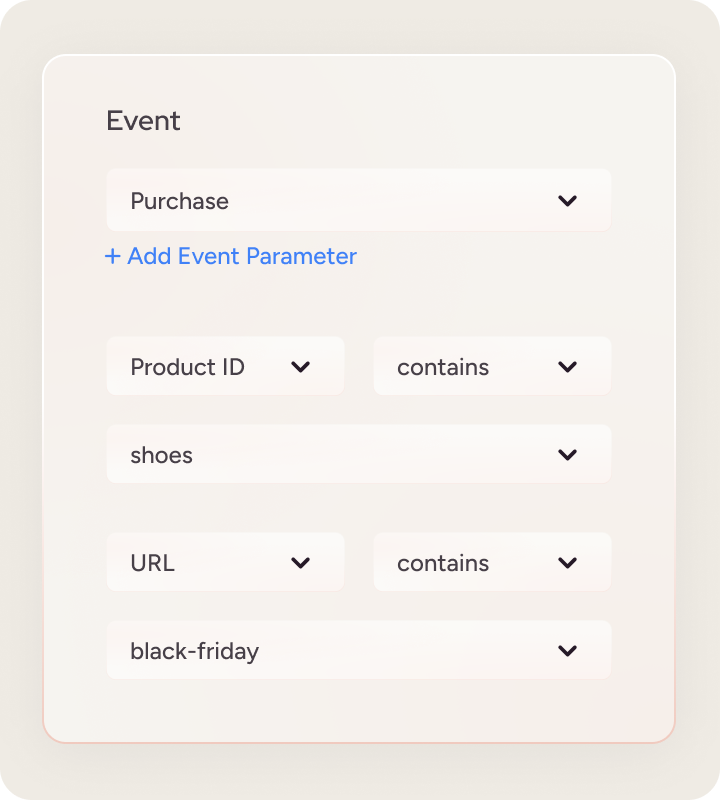
Task: Click the Event section heading
Action: pyautogui.click(x=143, y=121)
